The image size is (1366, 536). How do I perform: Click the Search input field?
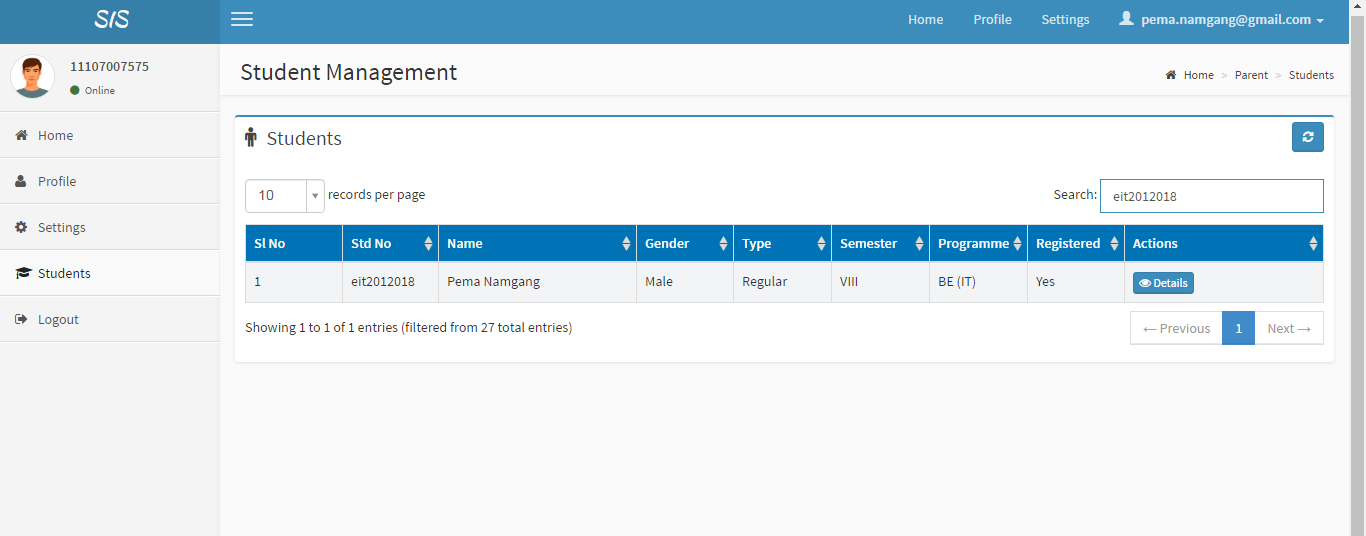click(1211, 196)
